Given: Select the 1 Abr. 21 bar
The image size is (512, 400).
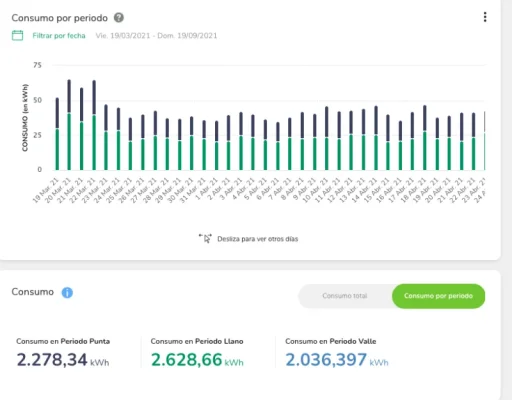Looking at the screenshot, I should coord(216,146).
